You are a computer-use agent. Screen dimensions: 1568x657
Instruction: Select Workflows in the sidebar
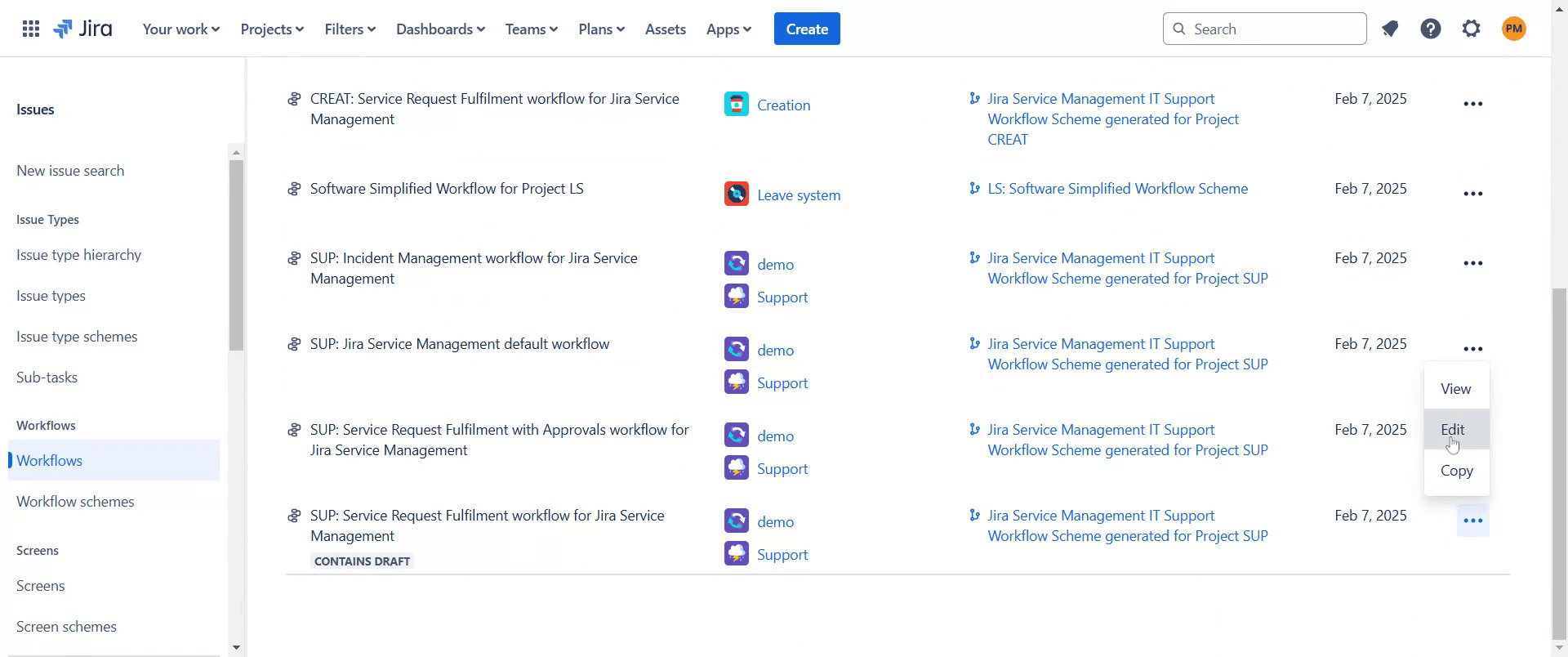[x=114, y=461]
